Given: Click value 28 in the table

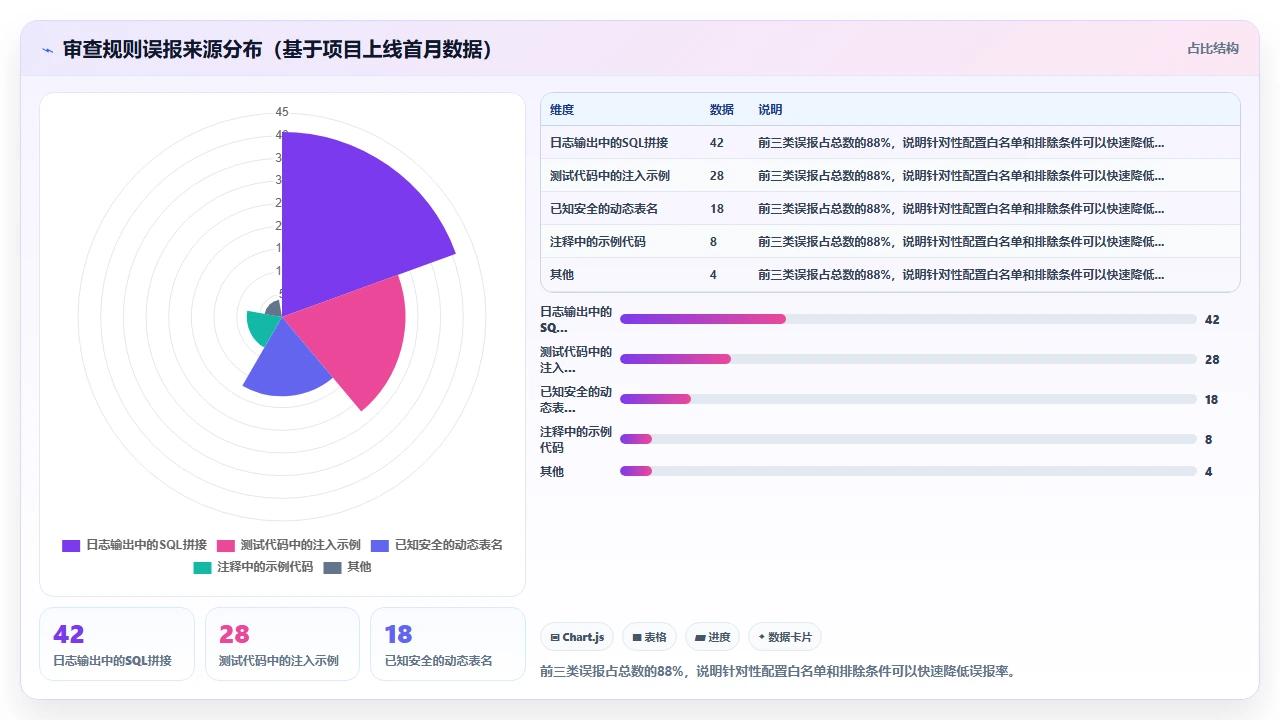Looking at the screenshot, I should 717,175.
